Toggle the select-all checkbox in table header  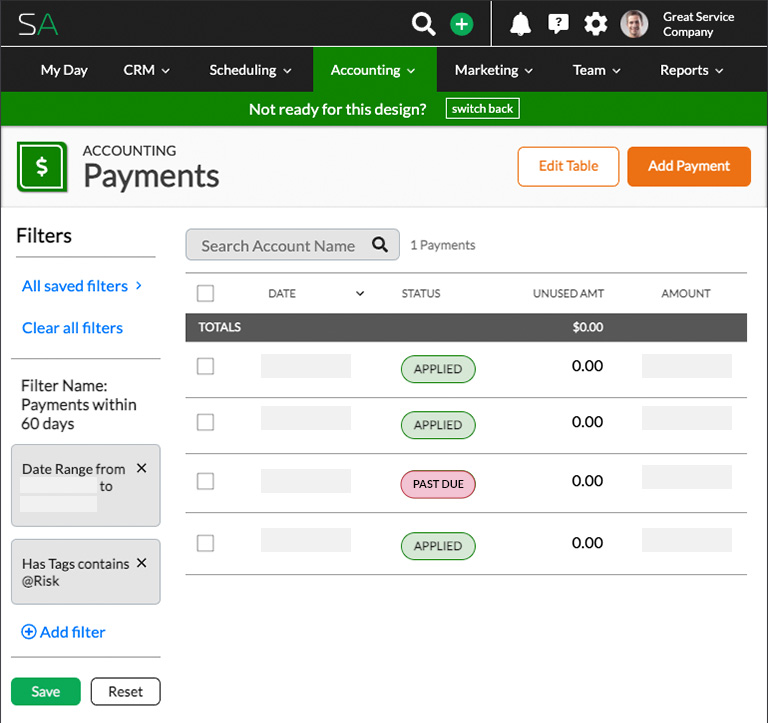pos(206,293)
